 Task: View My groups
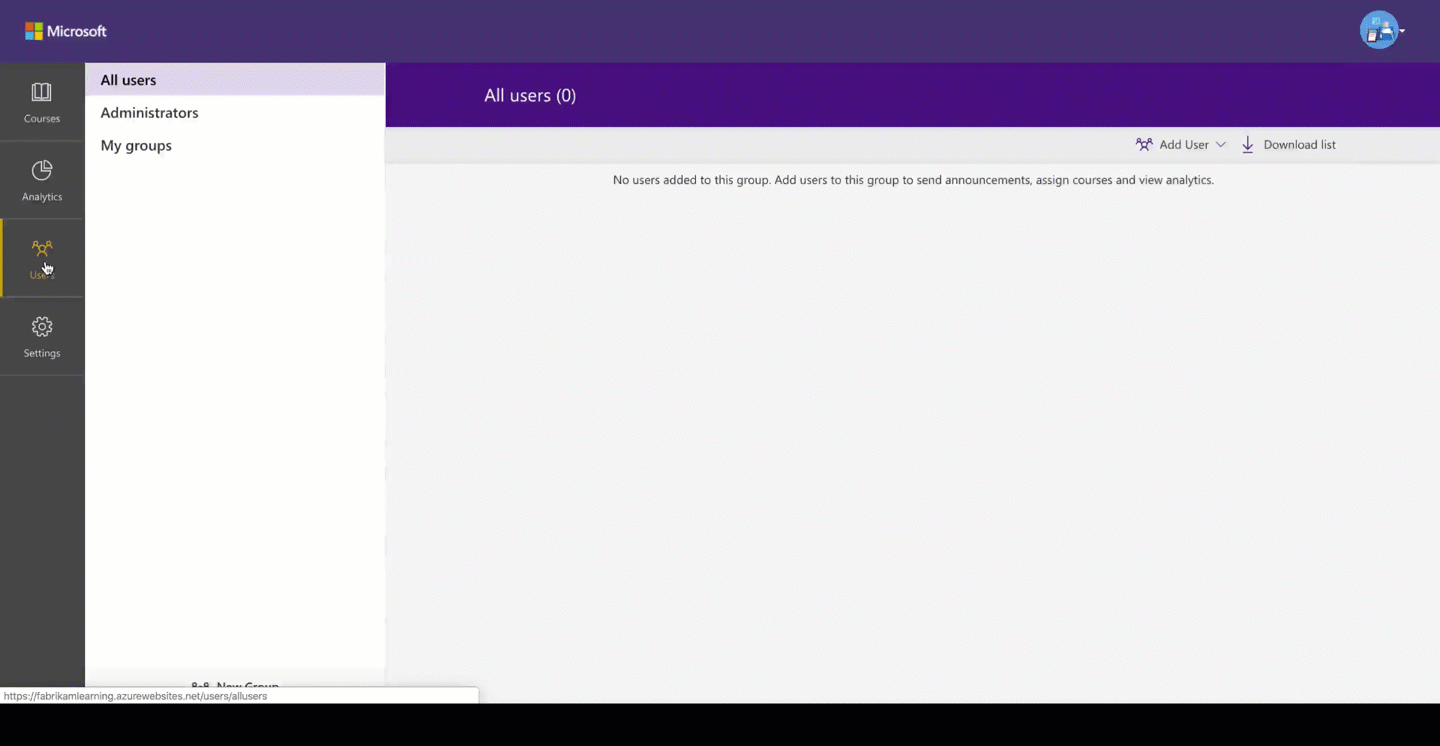click(x=136, y=145)
